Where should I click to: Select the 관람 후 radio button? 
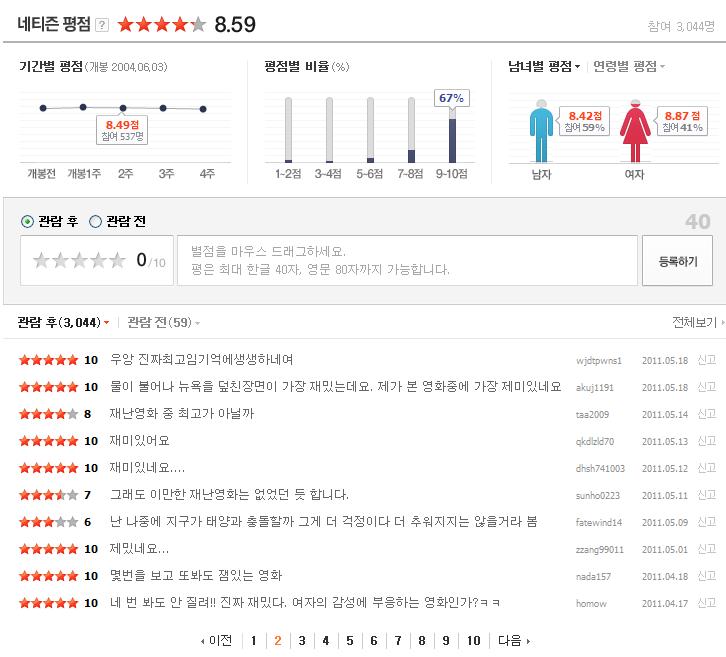tap(27, 222)
